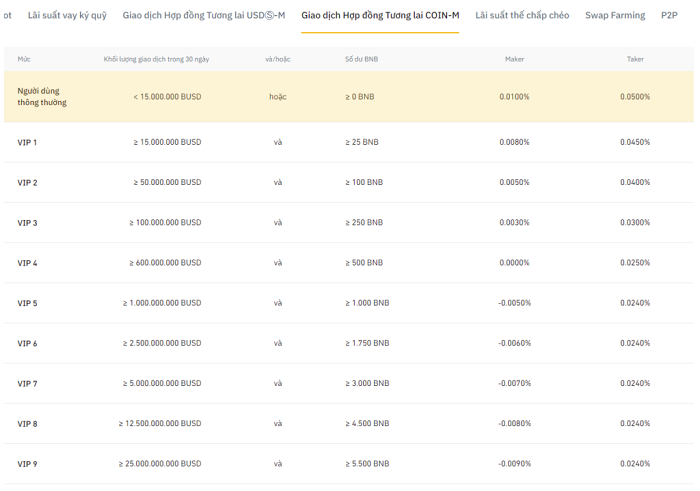Click the -0.0070% maker fee for VIP 7
700x491 pixels.
(514, 383)
